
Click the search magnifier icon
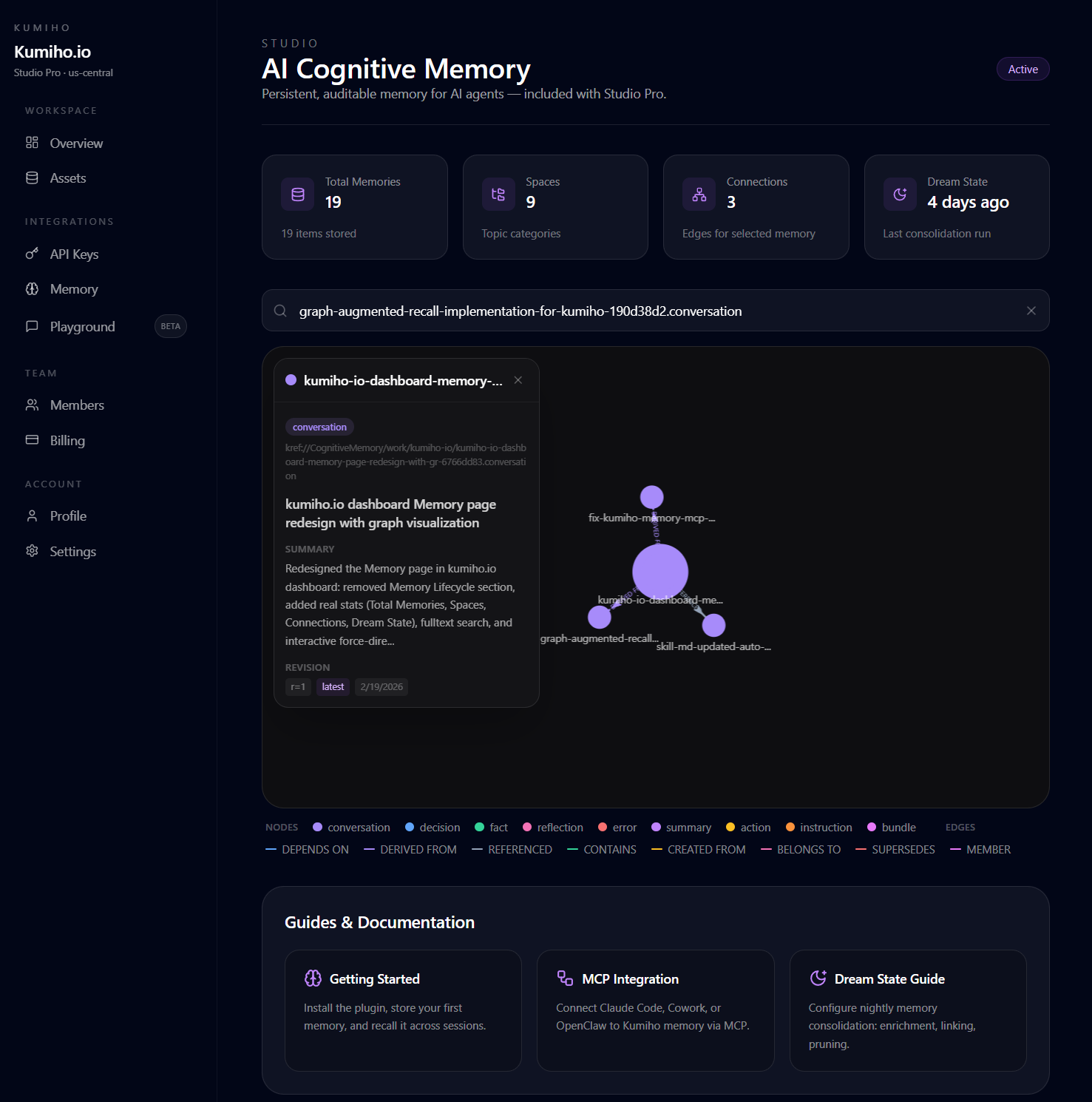coord(281,311)
